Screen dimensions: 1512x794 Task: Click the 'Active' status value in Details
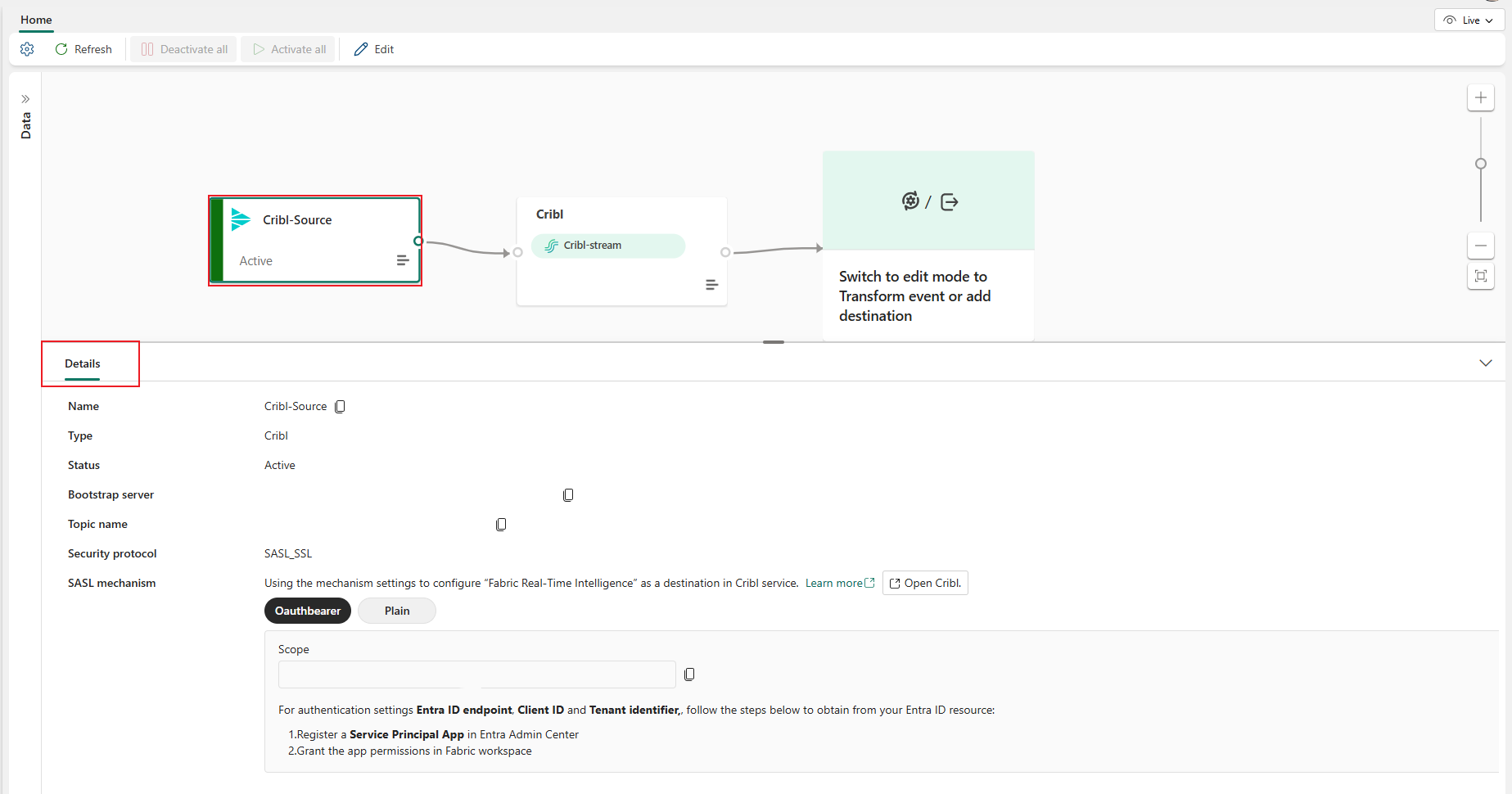click(x=280, y=465)
